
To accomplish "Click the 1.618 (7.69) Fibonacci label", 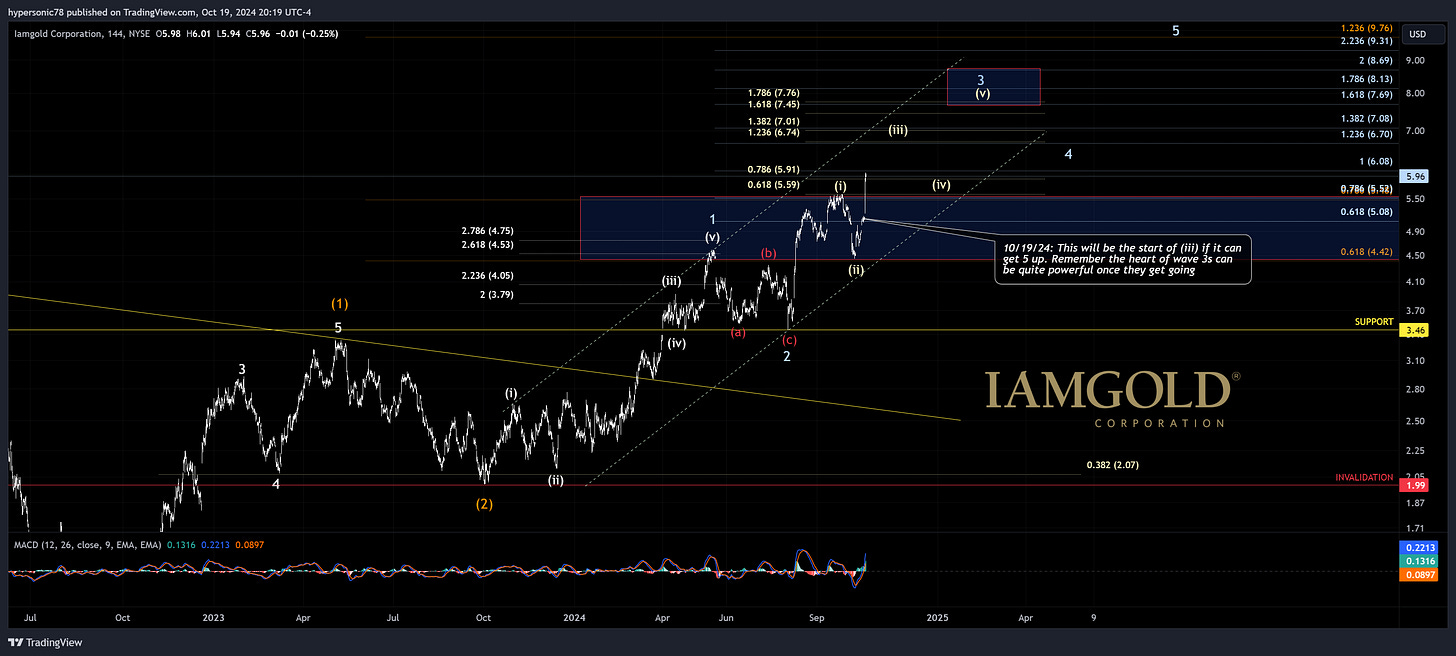I will pyautogui.click(x=1366, y=94).
